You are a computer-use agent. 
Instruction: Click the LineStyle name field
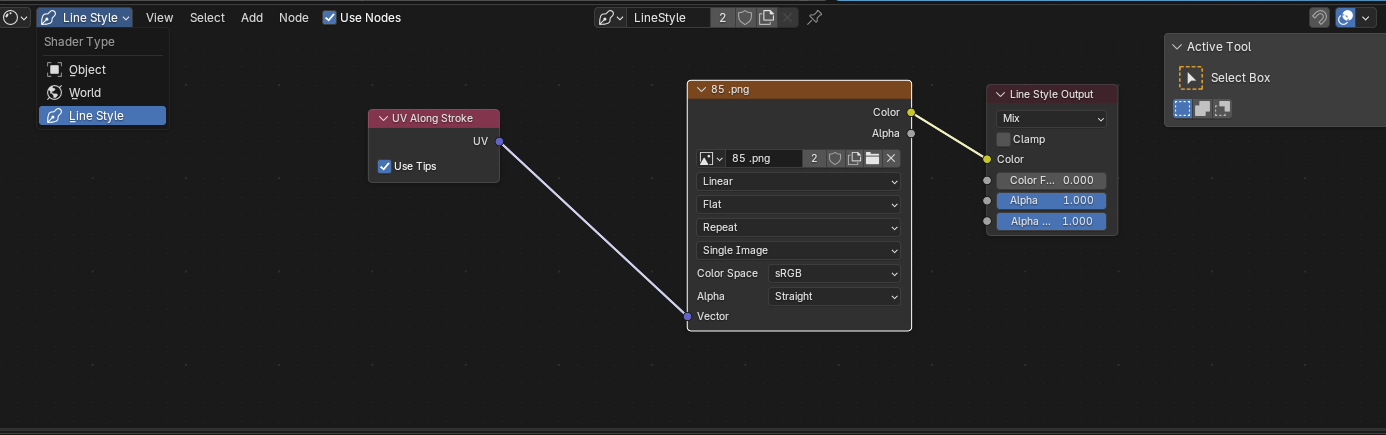(x=668, y=17)
